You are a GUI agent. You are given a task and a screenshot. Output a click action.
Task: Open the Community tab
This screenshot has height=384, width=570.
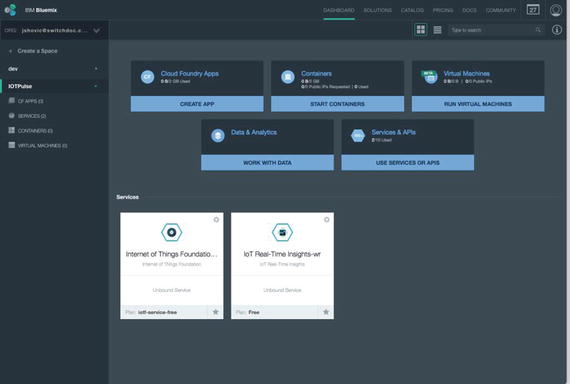coord(501,11)
